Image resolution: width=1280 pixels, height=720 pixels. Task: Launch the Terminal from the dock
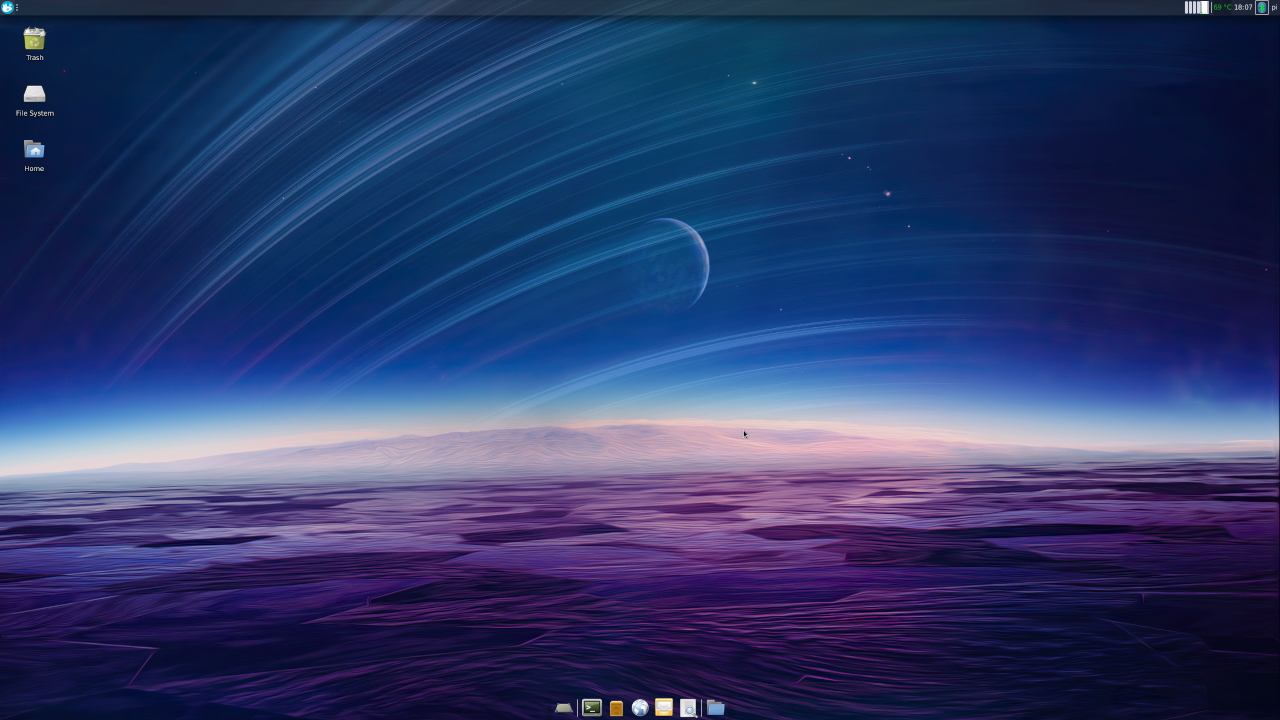(x=592, y=708)
